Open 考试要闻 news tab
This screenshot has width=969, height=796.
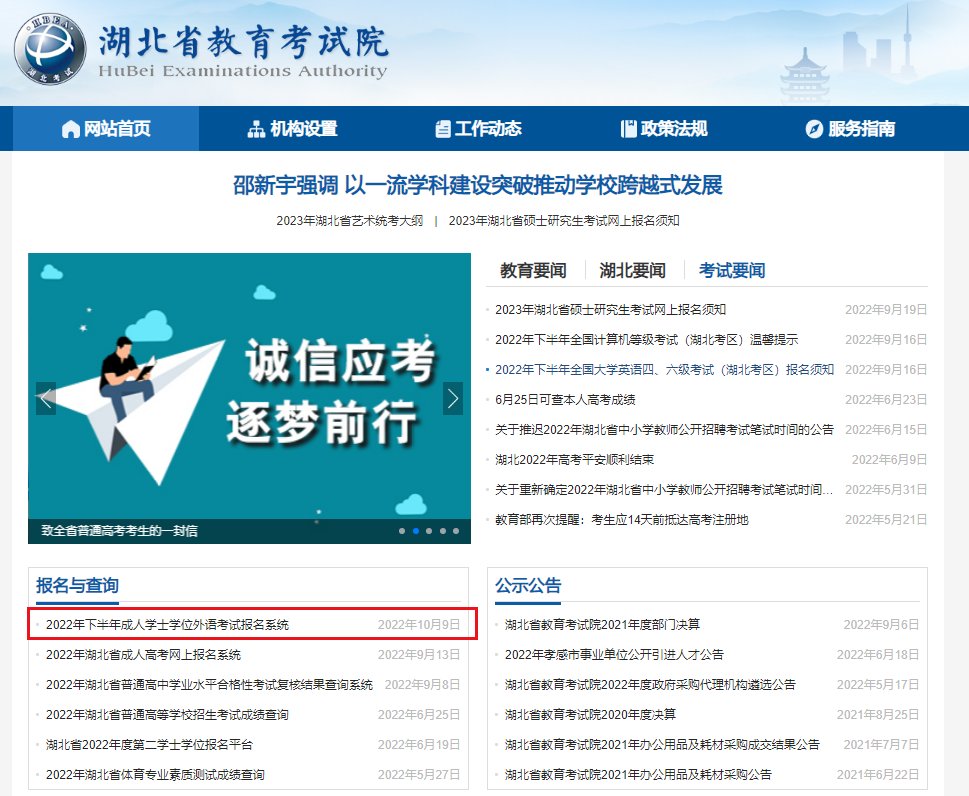[732, 271]
